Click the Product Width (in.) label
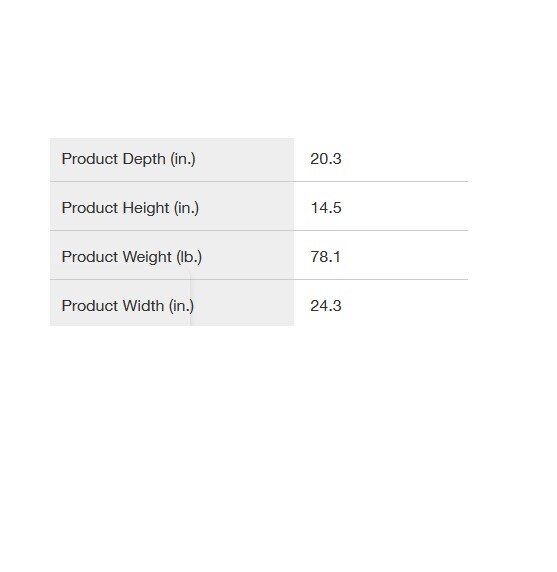Viewport: 557px width, 572px height. tap(128, 306)
